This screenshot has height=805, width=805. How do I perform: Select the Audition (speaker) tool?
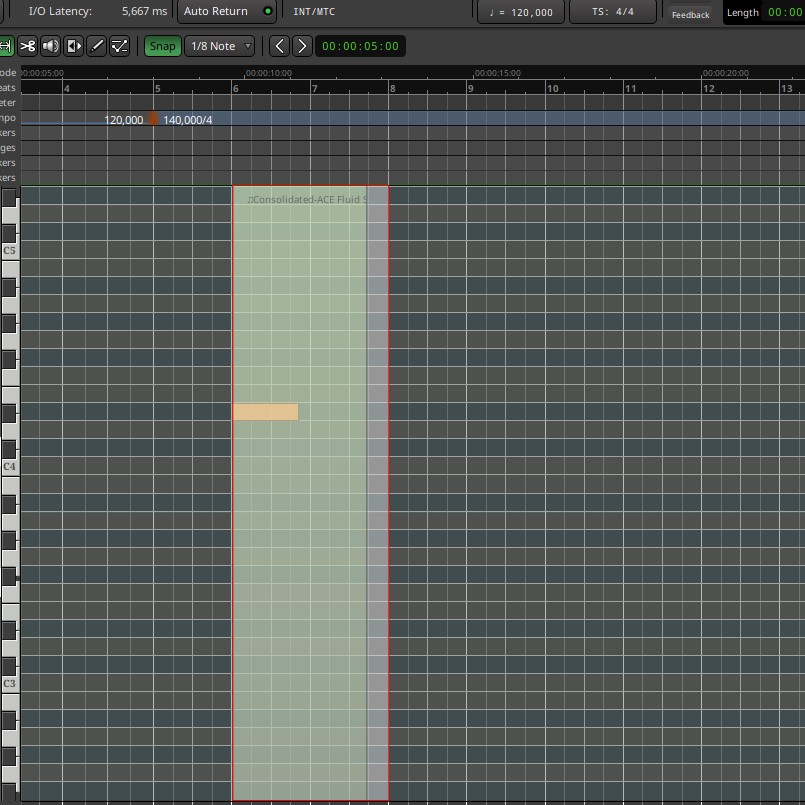click(x=50, y=46)
